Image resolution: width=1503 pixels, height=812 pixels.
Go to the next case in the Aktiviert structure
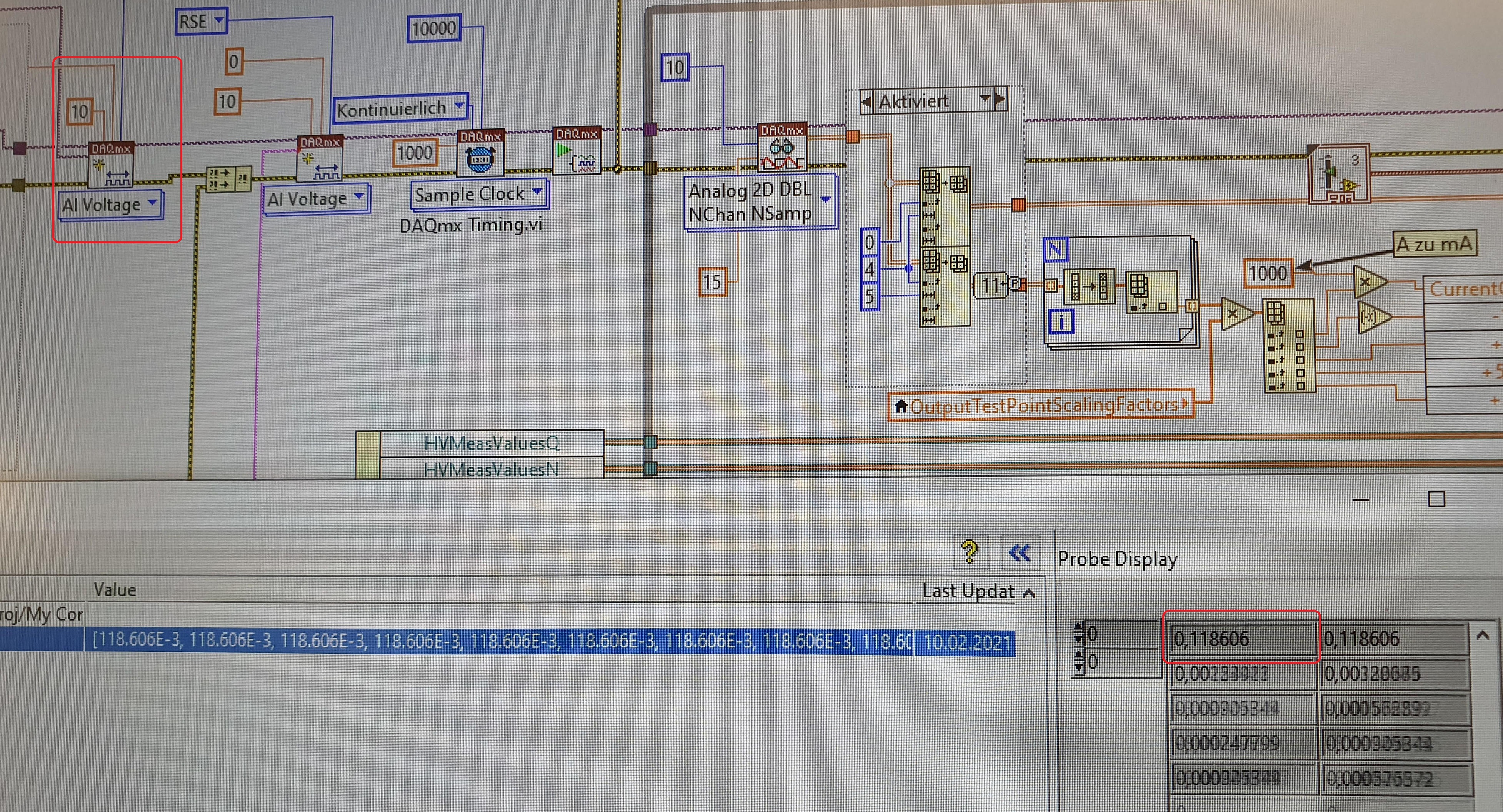[x=999, y=100]
